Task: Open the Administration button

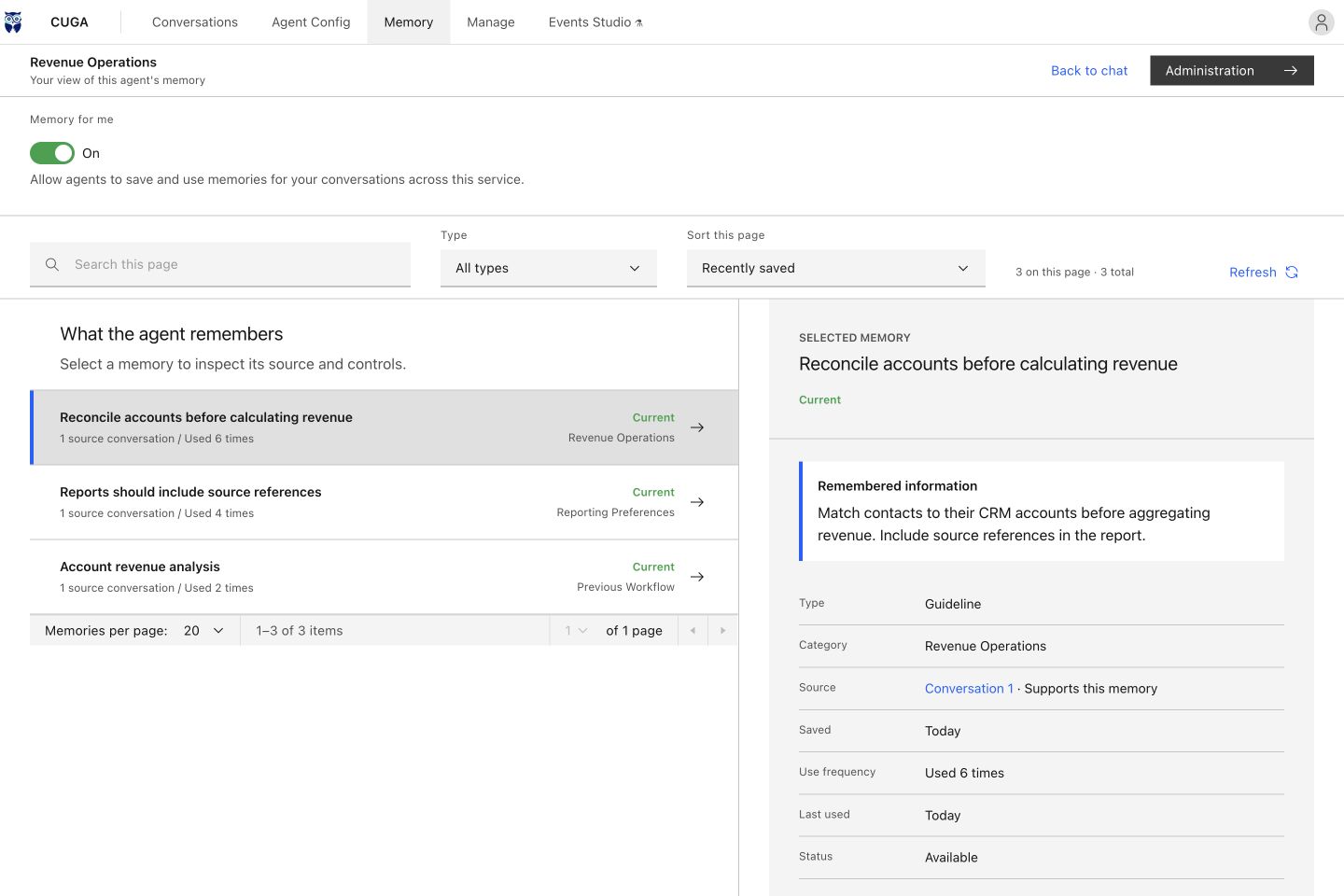Action: [1232, 71]
